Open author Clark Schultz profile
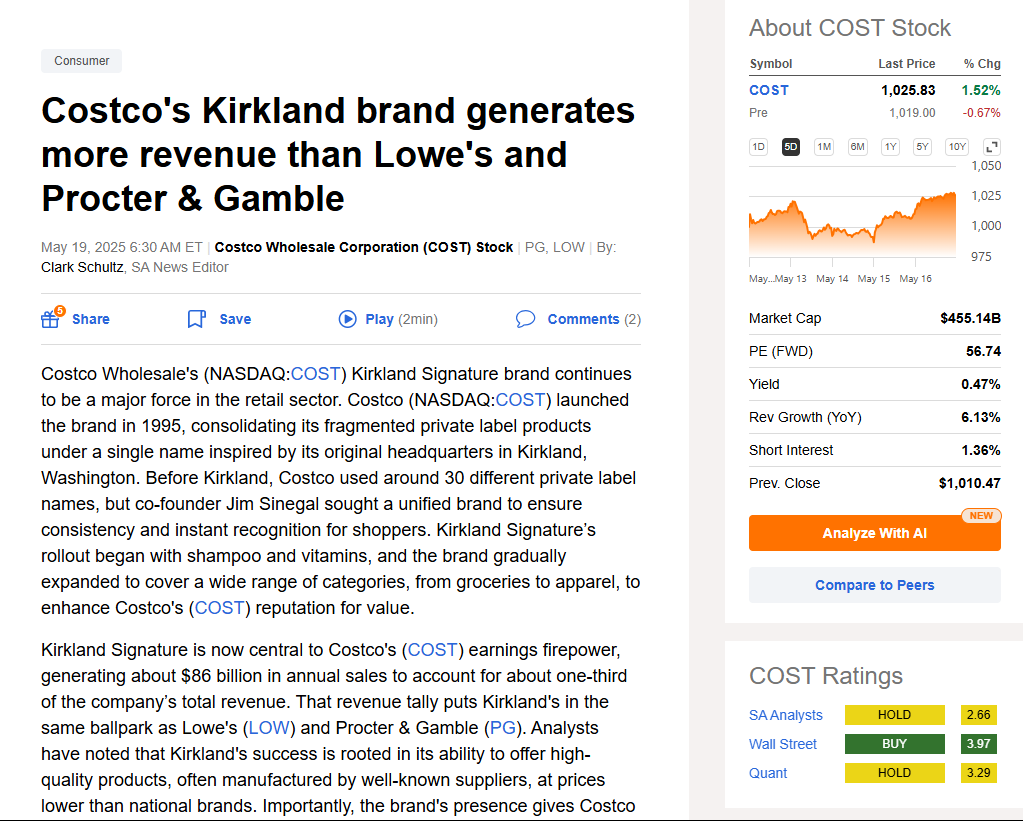 point(82,267)
